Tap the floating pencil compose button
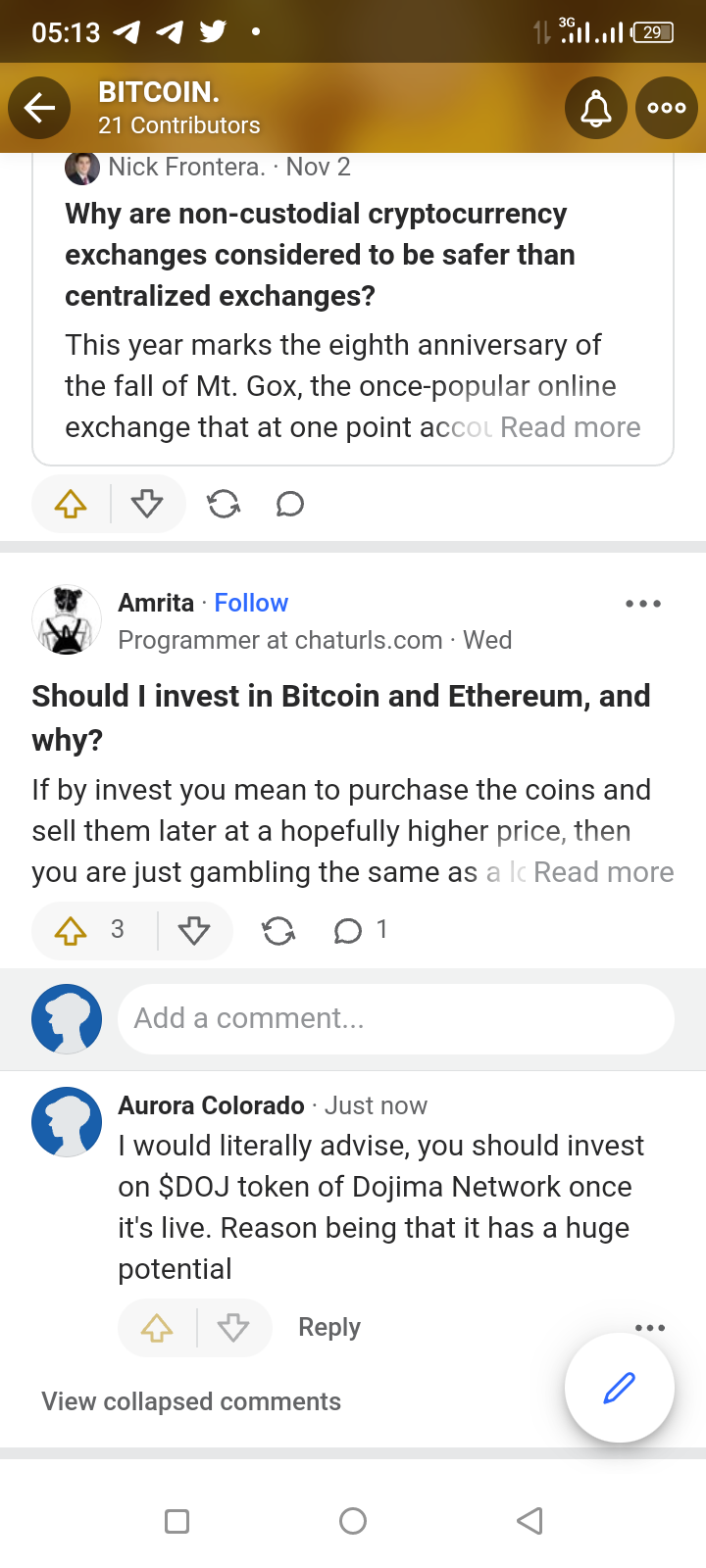706x1568 pixels. point(619,1388)
